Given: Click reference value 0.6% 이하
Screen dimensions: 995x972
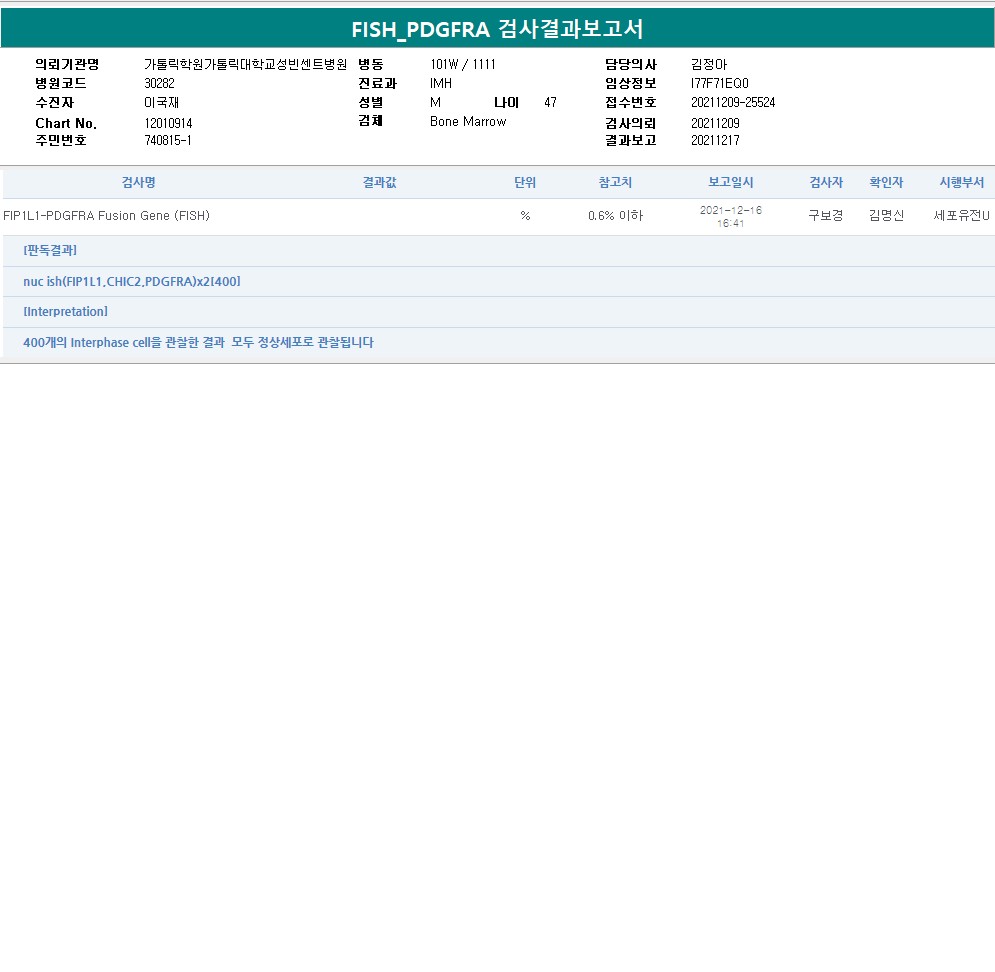Looking at the screenshot, I should coord(616,216).
